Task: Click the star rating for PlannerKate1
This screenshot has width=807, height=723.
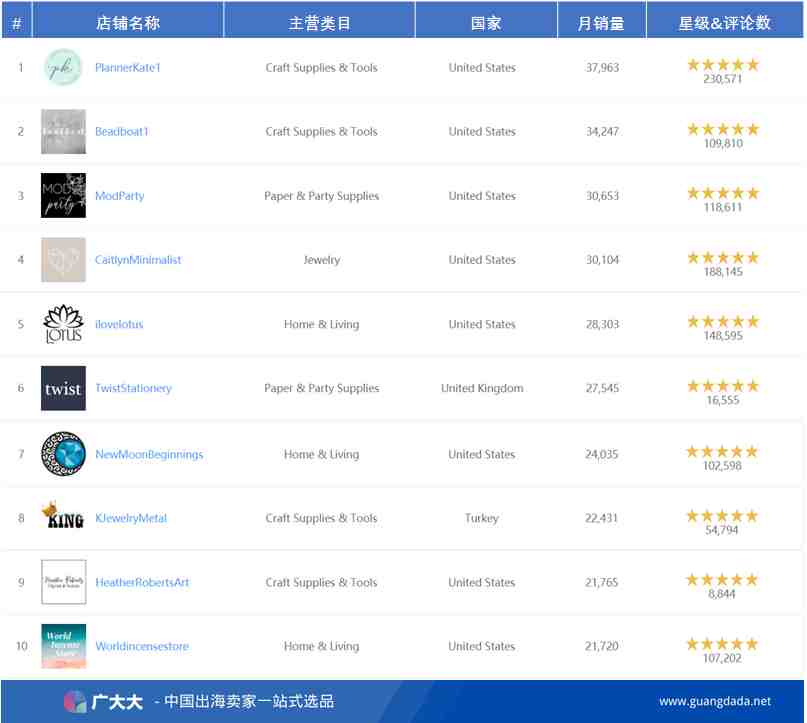Action: pyautogui.click(x=723, y=65)
